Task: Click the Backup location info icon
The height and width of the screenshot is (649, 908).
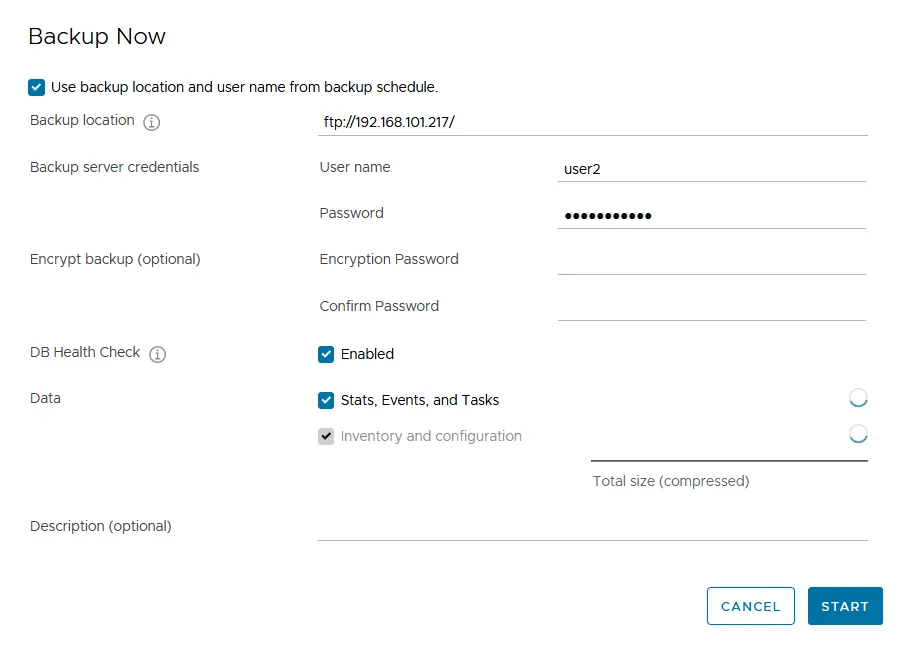Action: (151, 122)
